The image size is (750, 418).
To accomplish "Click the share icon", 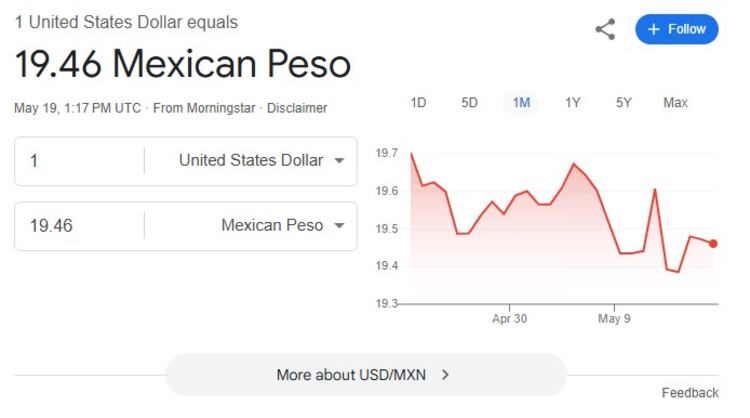I will point(605,29).
